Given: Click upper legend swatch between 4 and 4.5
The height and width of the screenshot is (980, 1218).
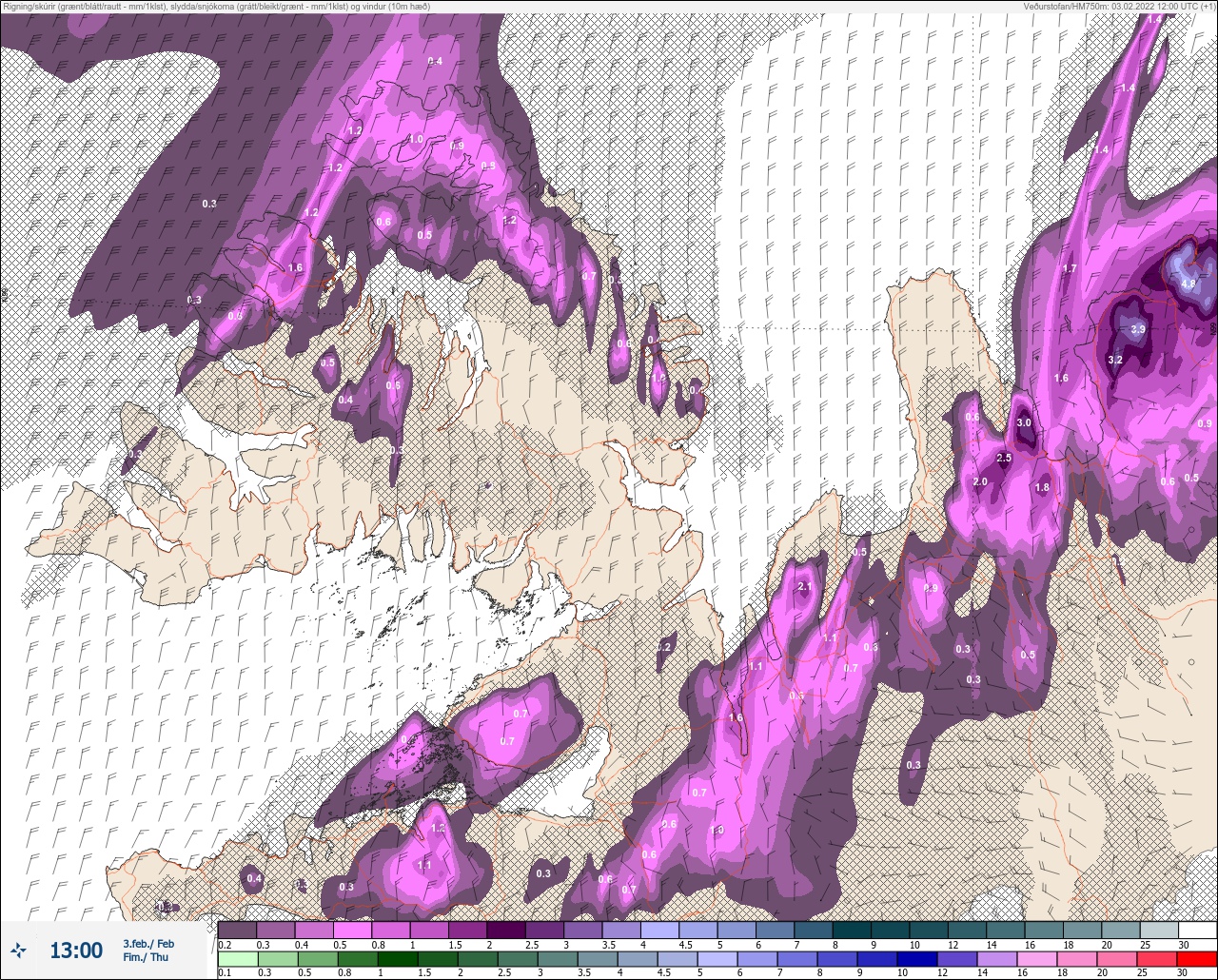Looking at the screenshot, I should click(x=659, y=930).
